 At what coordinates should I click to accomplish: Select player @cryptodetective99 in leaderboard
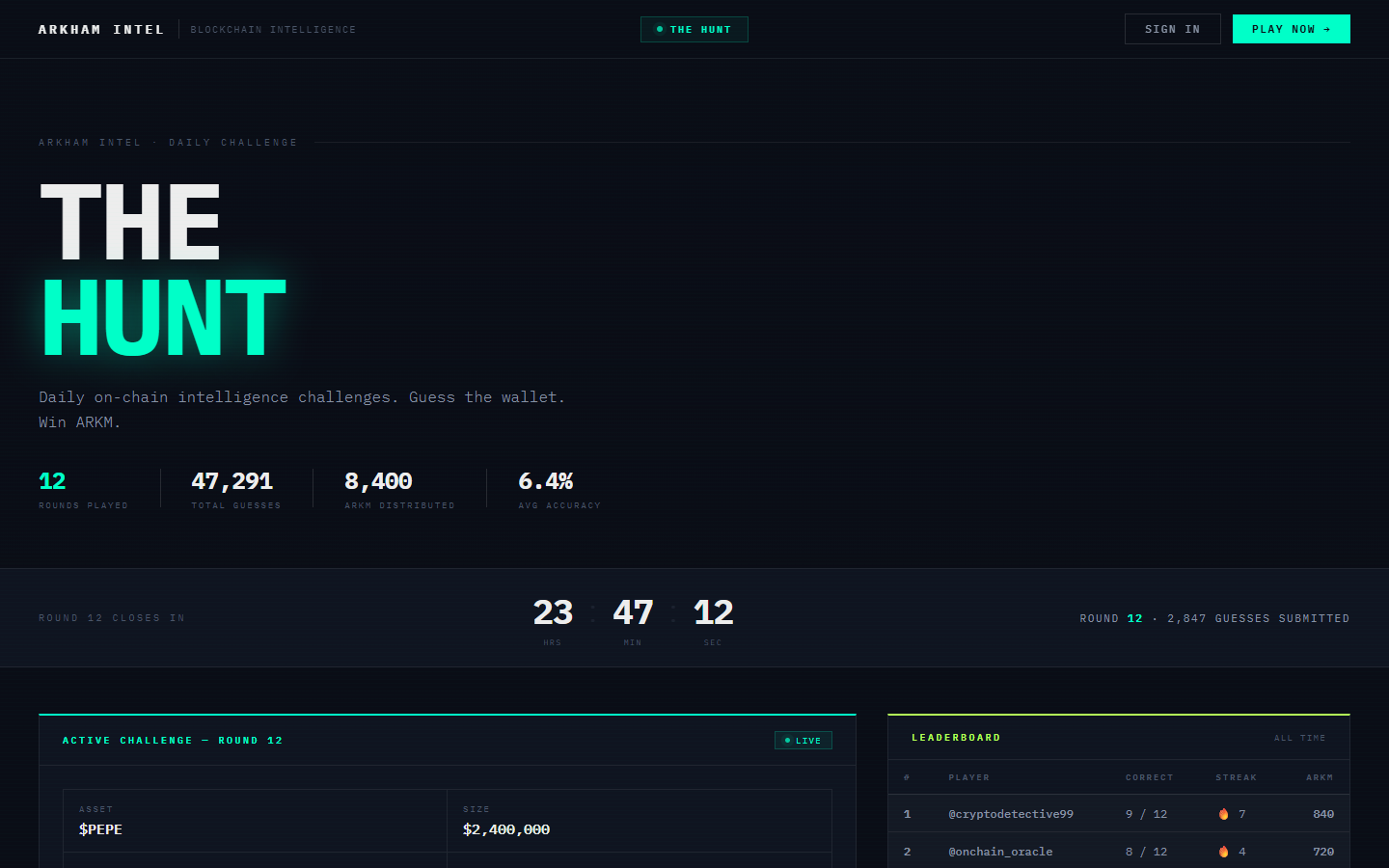click(x=1011, y=814)
